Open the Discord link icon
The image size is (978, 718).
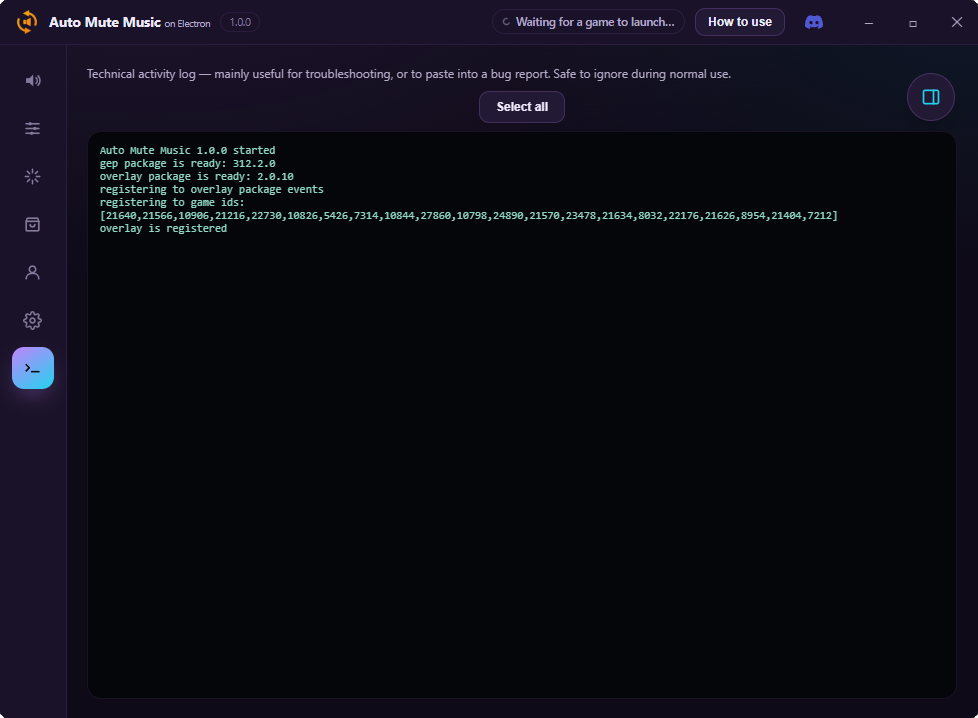pos(814,22)
